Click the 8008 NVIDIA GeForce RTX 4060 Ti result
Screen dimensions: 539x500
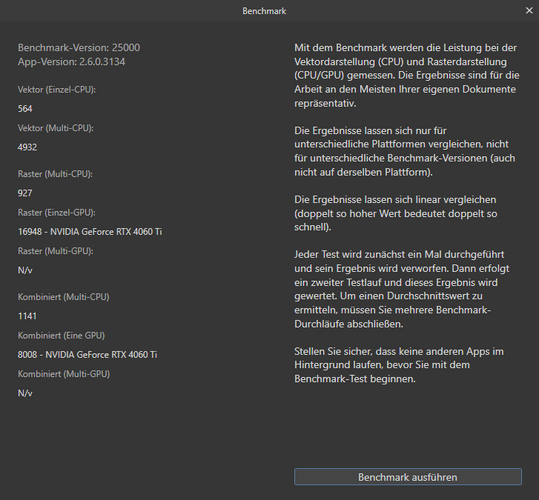coord(87,355)
